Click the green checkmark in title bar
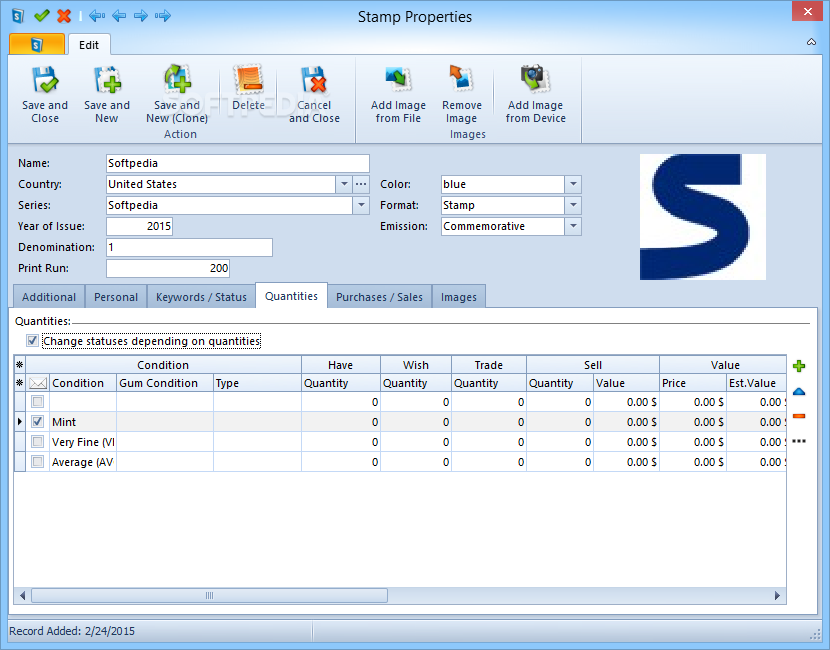Image resolution: width=830 pixels, height=650 pixels. click(x=42, y=16)
